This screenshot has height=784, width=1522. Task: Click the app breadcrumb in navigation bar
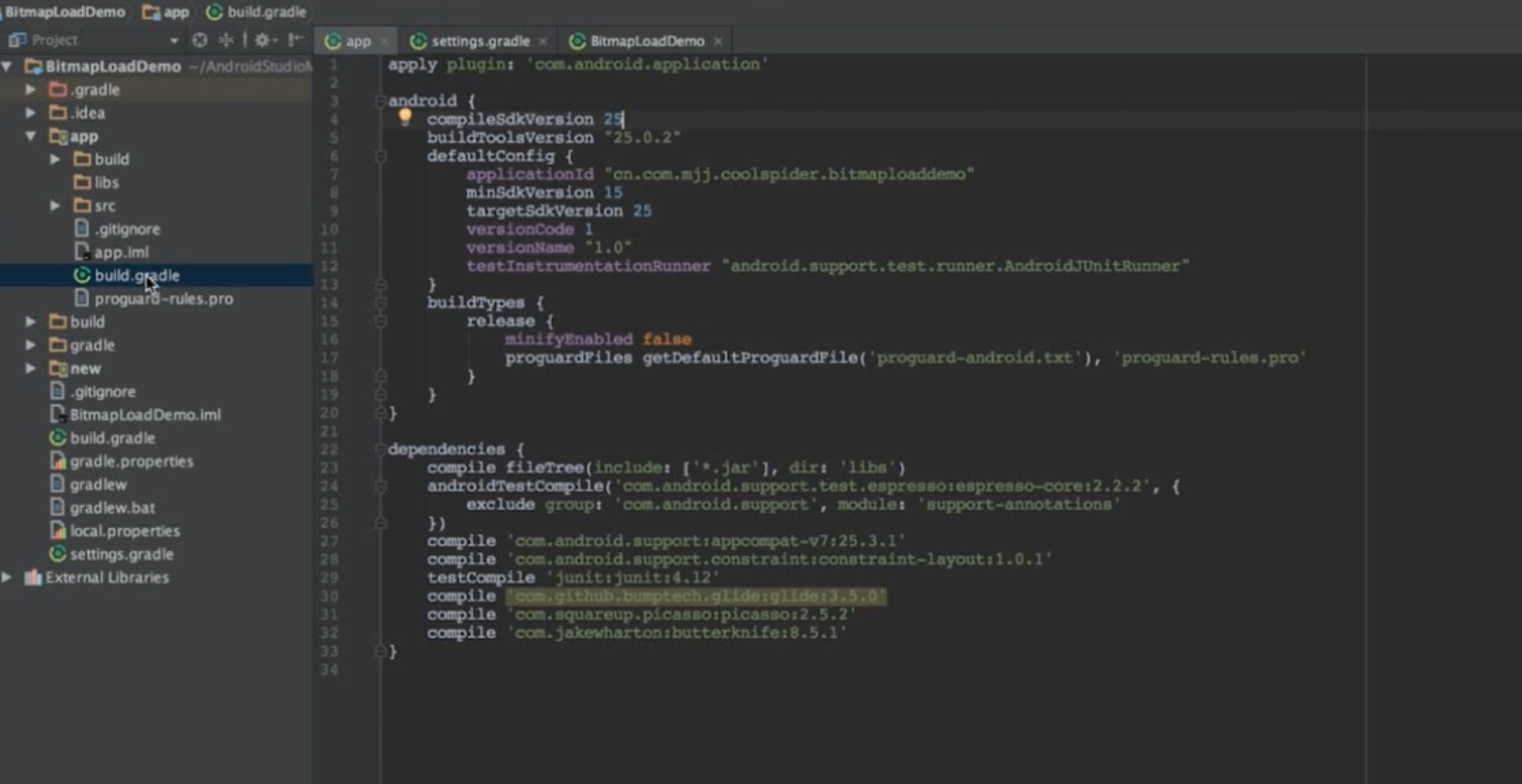point(166,12)
